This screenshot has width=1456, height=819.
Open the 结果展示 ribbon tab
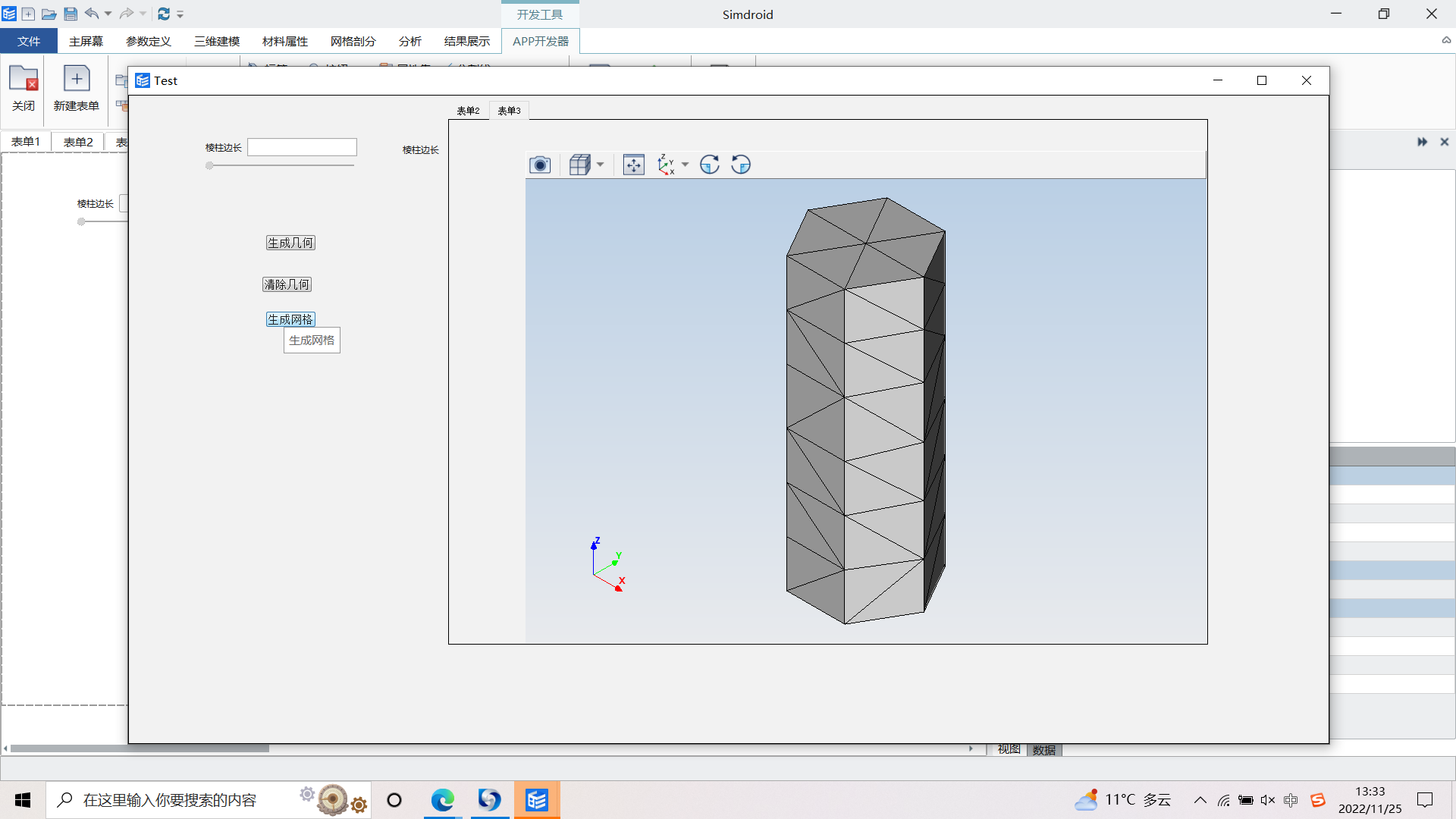467,41
